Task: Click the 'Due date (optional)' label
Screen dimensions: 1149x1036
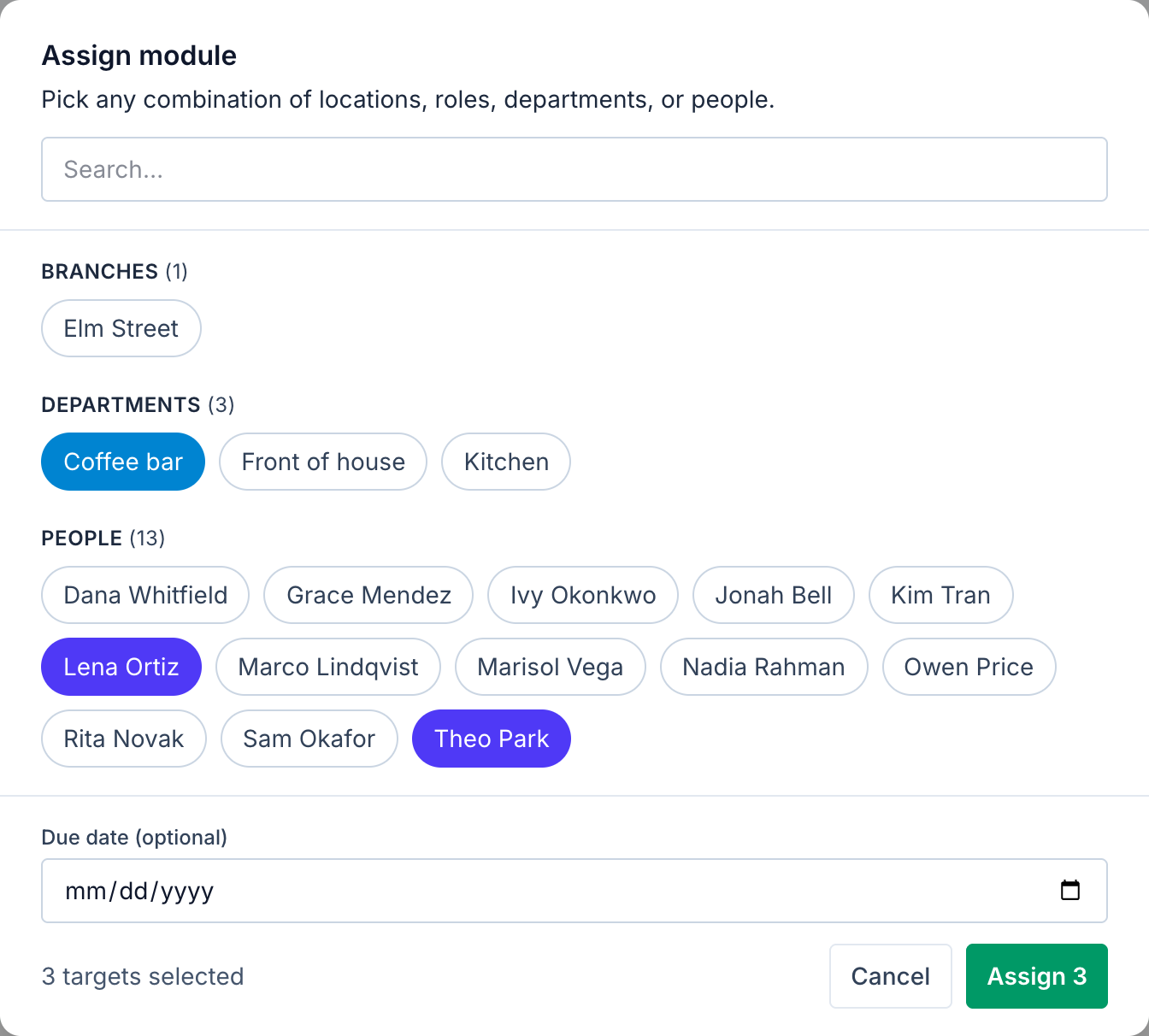Action: (x=134, y=837)
